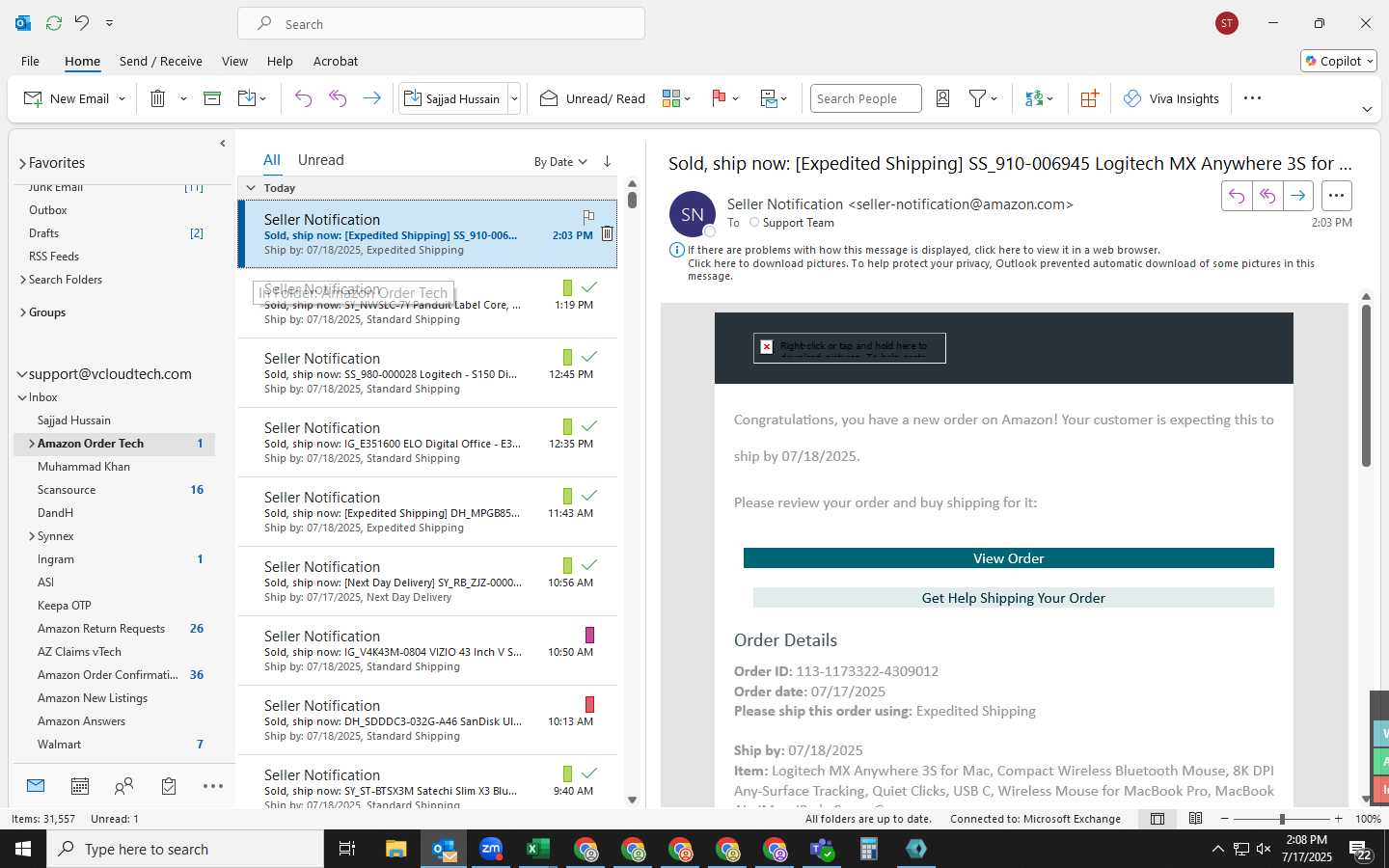The height and width of the screenshot is (868, 1389).
Task: Show Unread messages tab
Action: [321, 160]
